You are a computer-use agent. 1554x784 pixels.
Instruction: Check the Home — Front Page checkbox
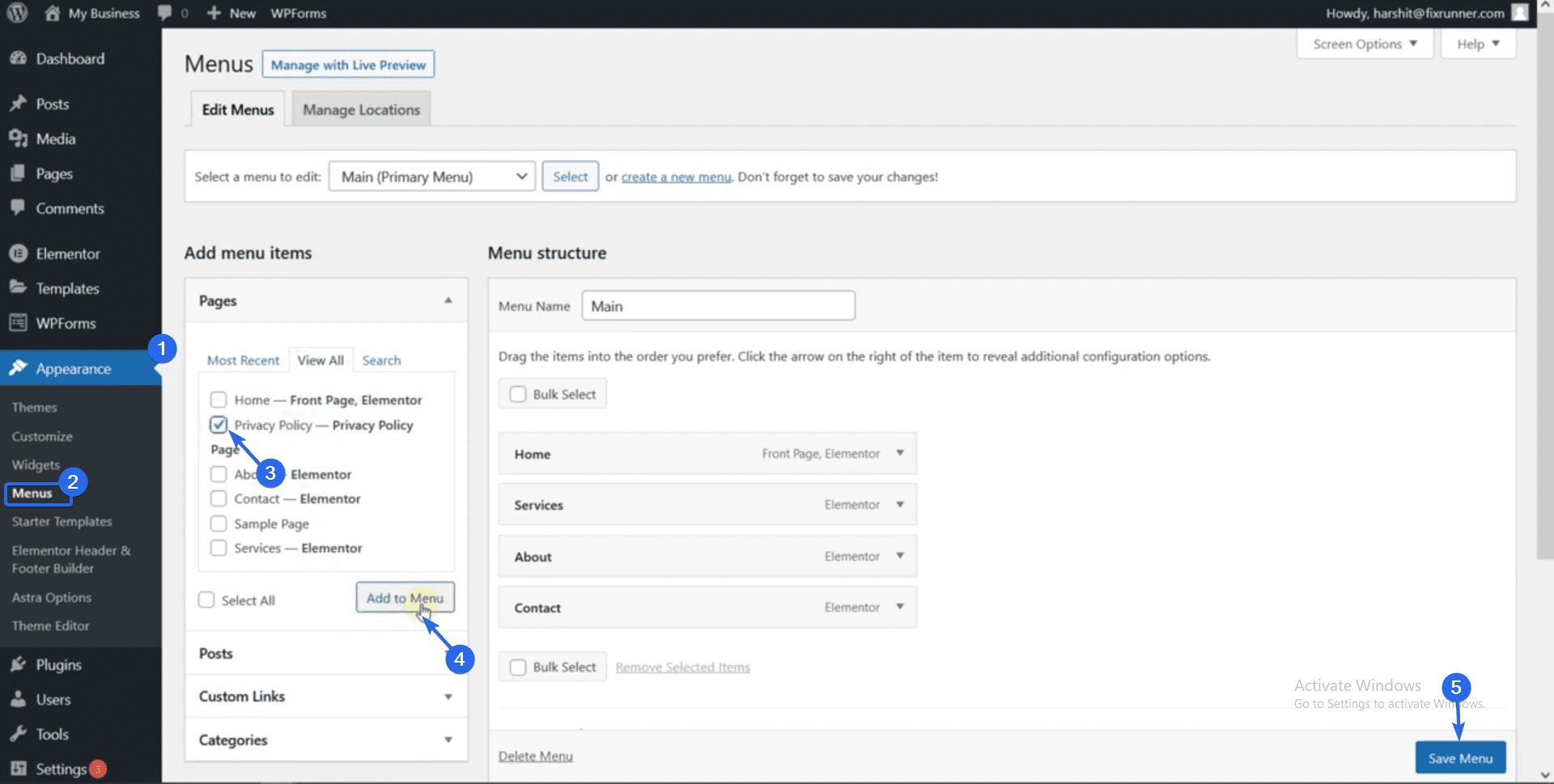point(219,400)
